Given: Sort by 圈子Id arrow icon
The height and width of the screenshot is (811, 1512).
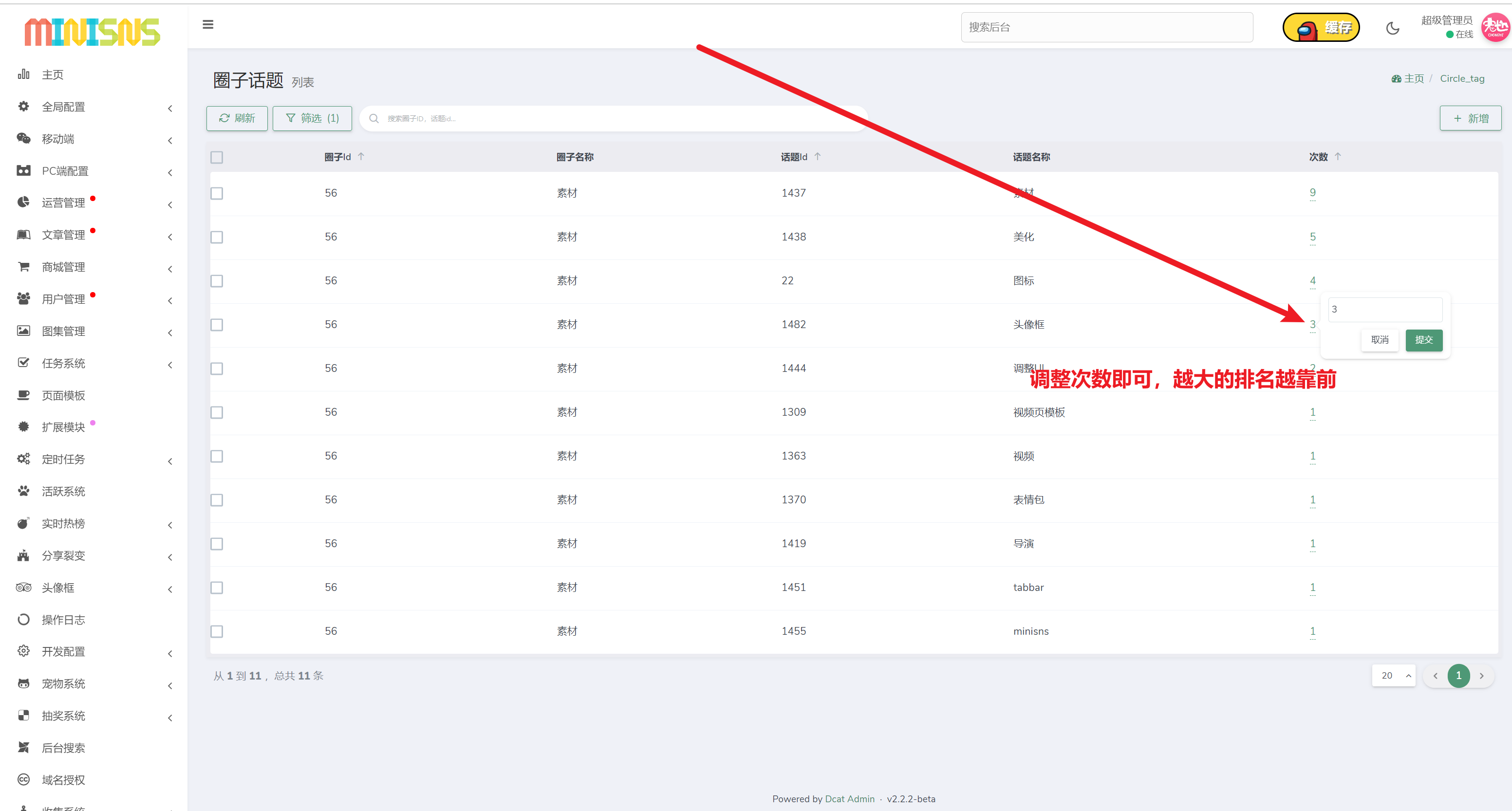Looking at the screenshot, I should pyautogui.click(x=361, y=156).
